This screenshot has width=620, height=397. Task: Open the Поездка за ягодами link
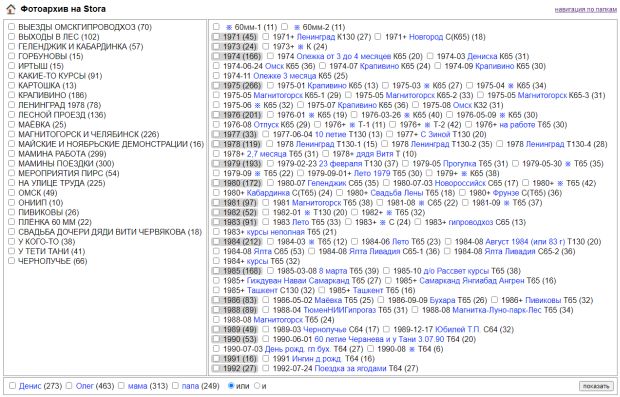[x=350, y=369]
